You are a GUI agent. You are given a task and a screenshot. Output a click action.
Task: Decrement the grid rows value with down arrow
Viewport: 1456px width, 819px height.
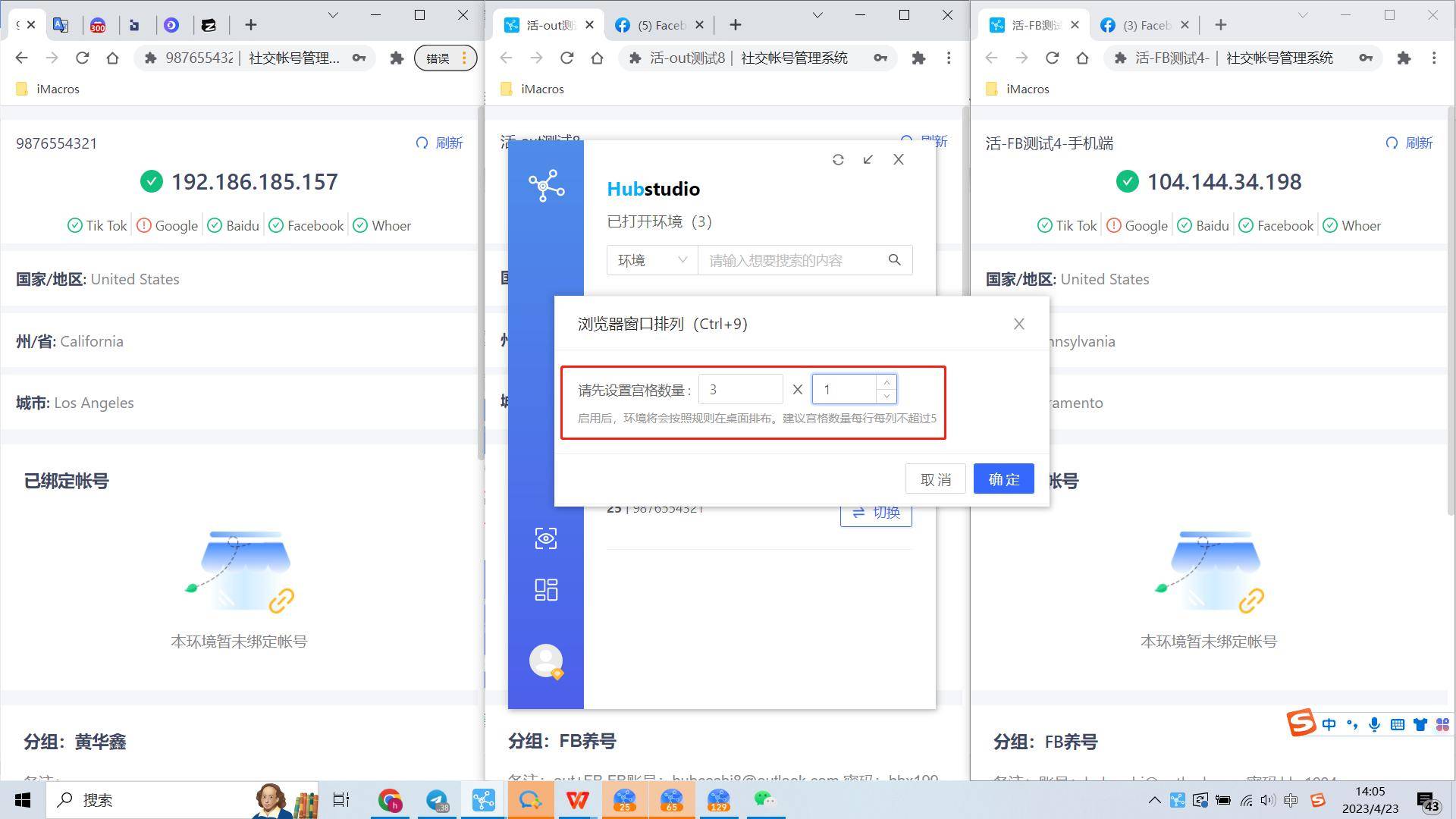(886, 397)
